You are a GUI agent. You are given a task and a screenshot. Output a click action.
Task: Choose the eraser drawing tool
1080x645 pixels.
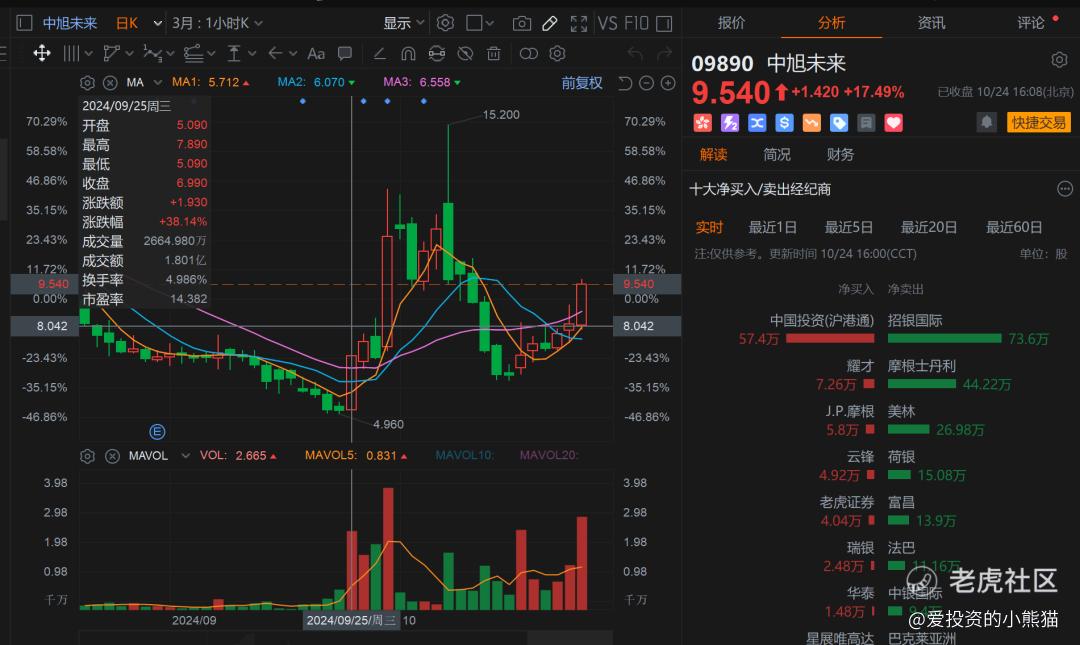tap(380, 53)
